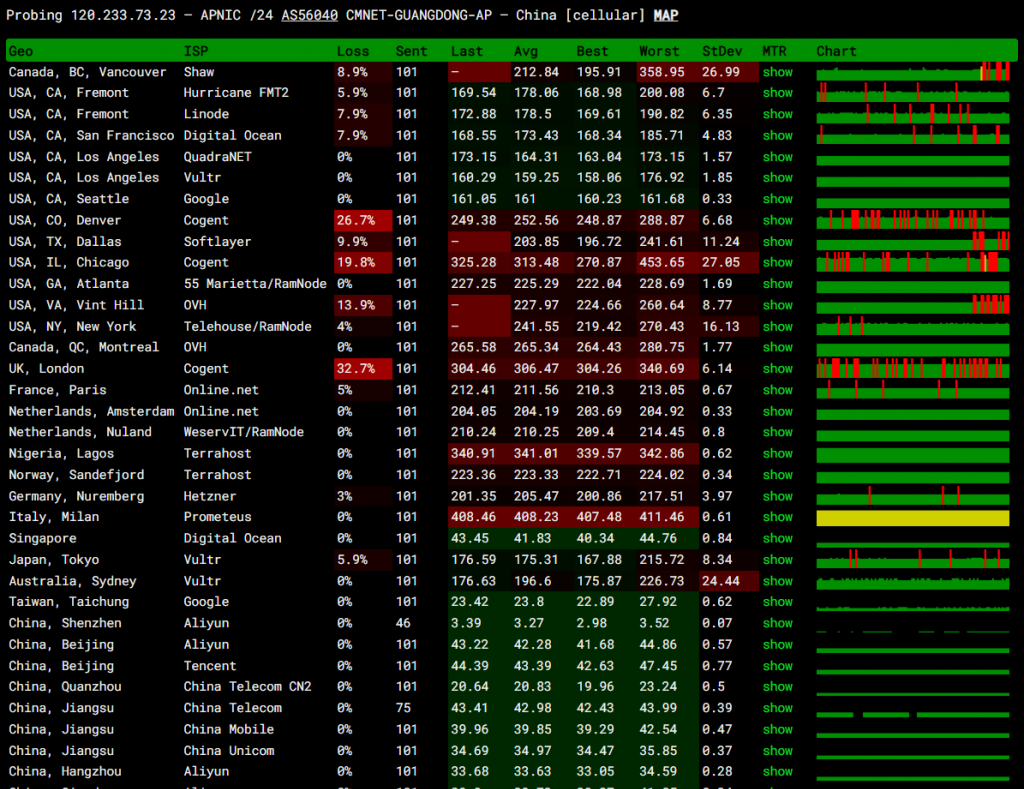The width and height of the screenshot is (1024, 789).
Task: Show MTR for Seattle Google row
Action: pyautogui.click(x=777, y=199)
